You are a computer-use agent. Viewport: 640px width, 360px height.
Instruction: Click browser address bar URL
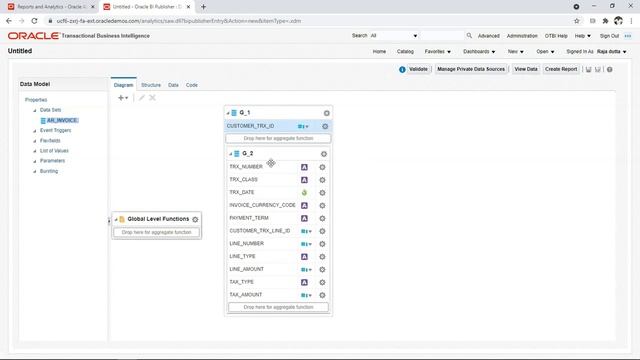pos(179,21)
